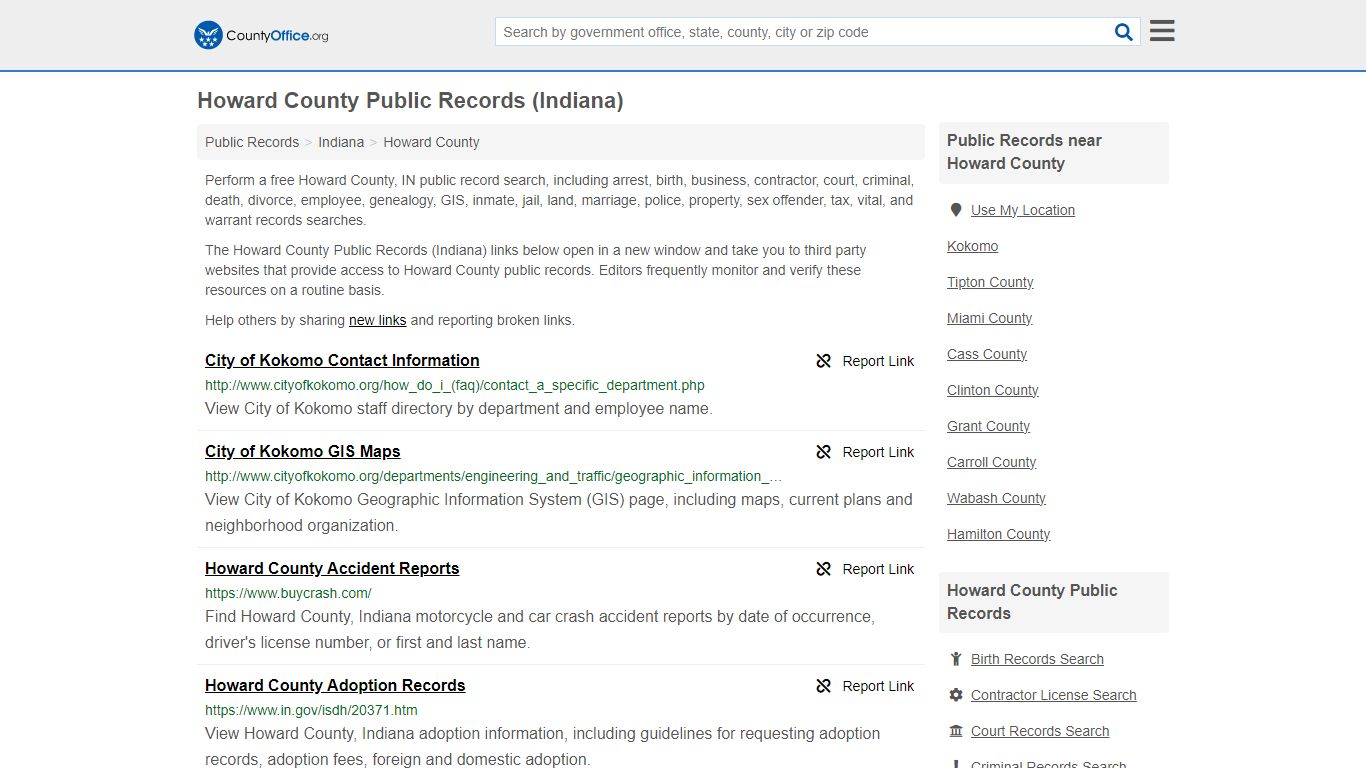Click broken-link icon for Accident Reports
This screenshot has width=1366, height=768.
click(824, 569)
